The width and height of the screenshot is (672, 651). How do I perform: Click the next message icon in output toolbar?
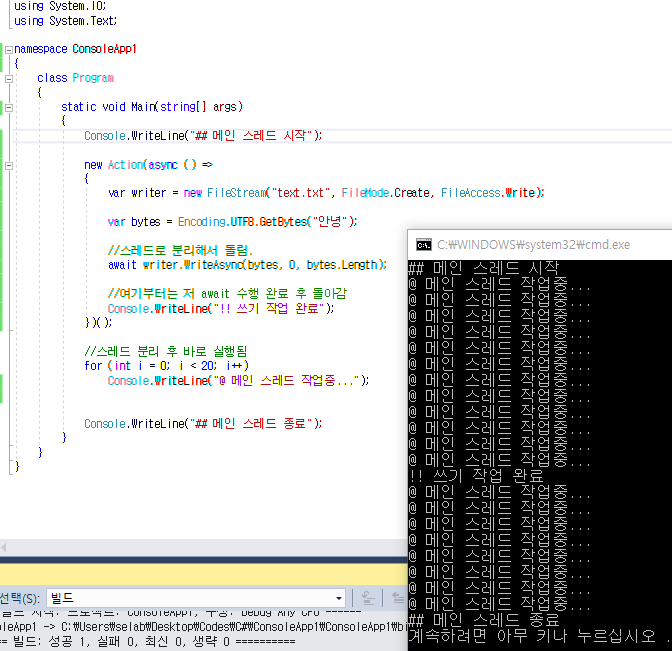pos(397,598)
